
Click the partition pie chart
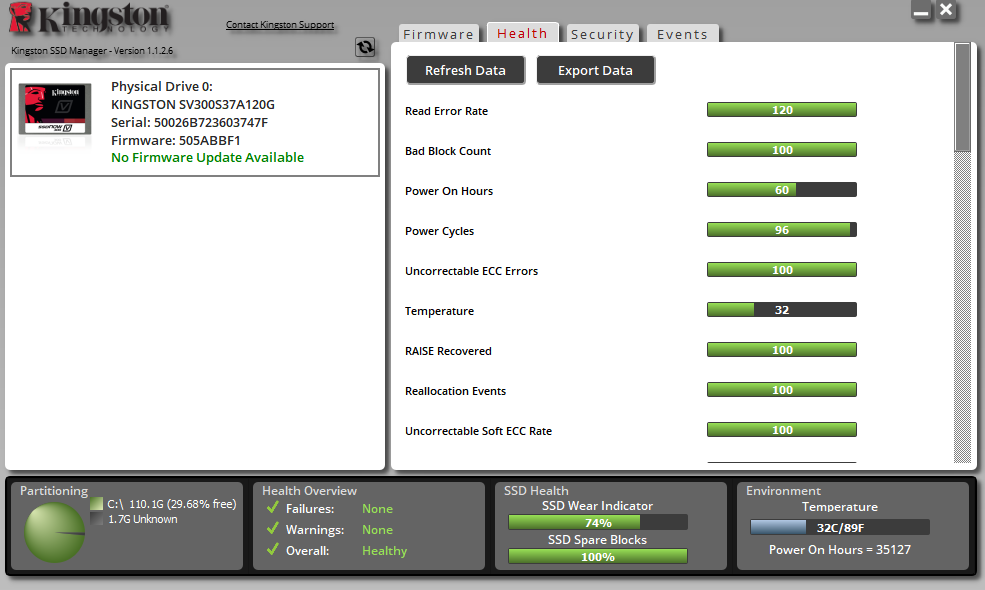point(55,533)
